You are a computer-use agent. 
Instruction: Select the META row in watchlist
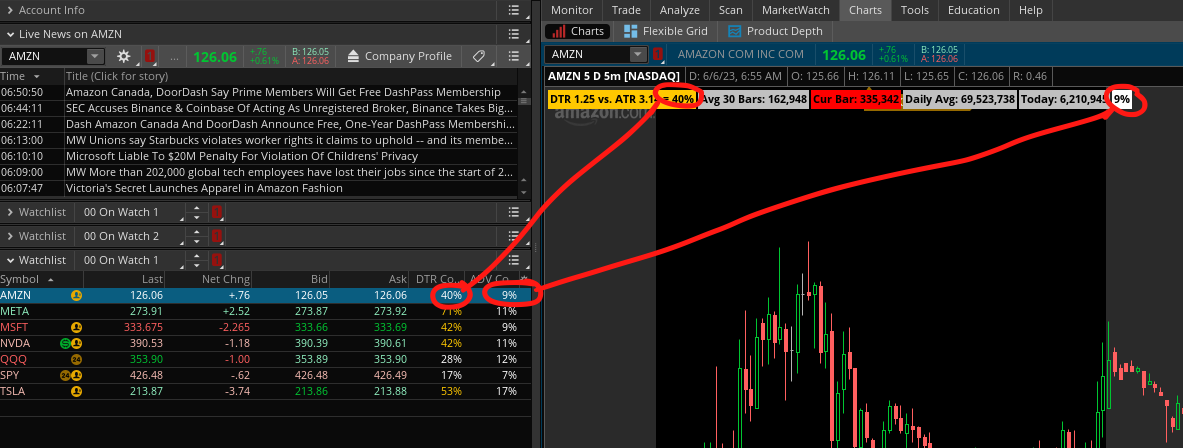[266, 311]
